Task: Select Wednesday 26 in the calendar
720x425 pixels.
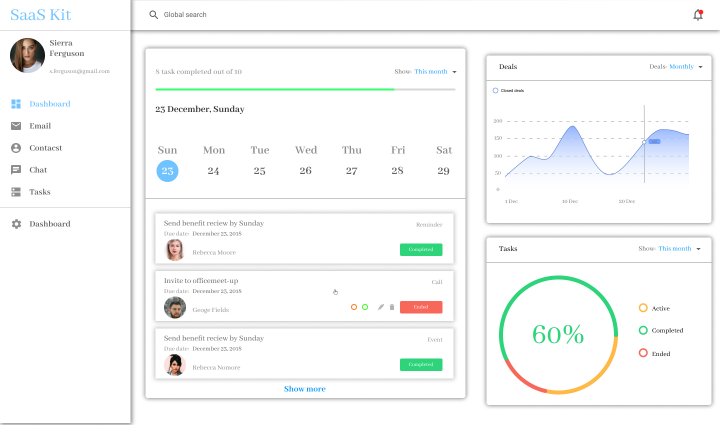Action: click(305, 171)
